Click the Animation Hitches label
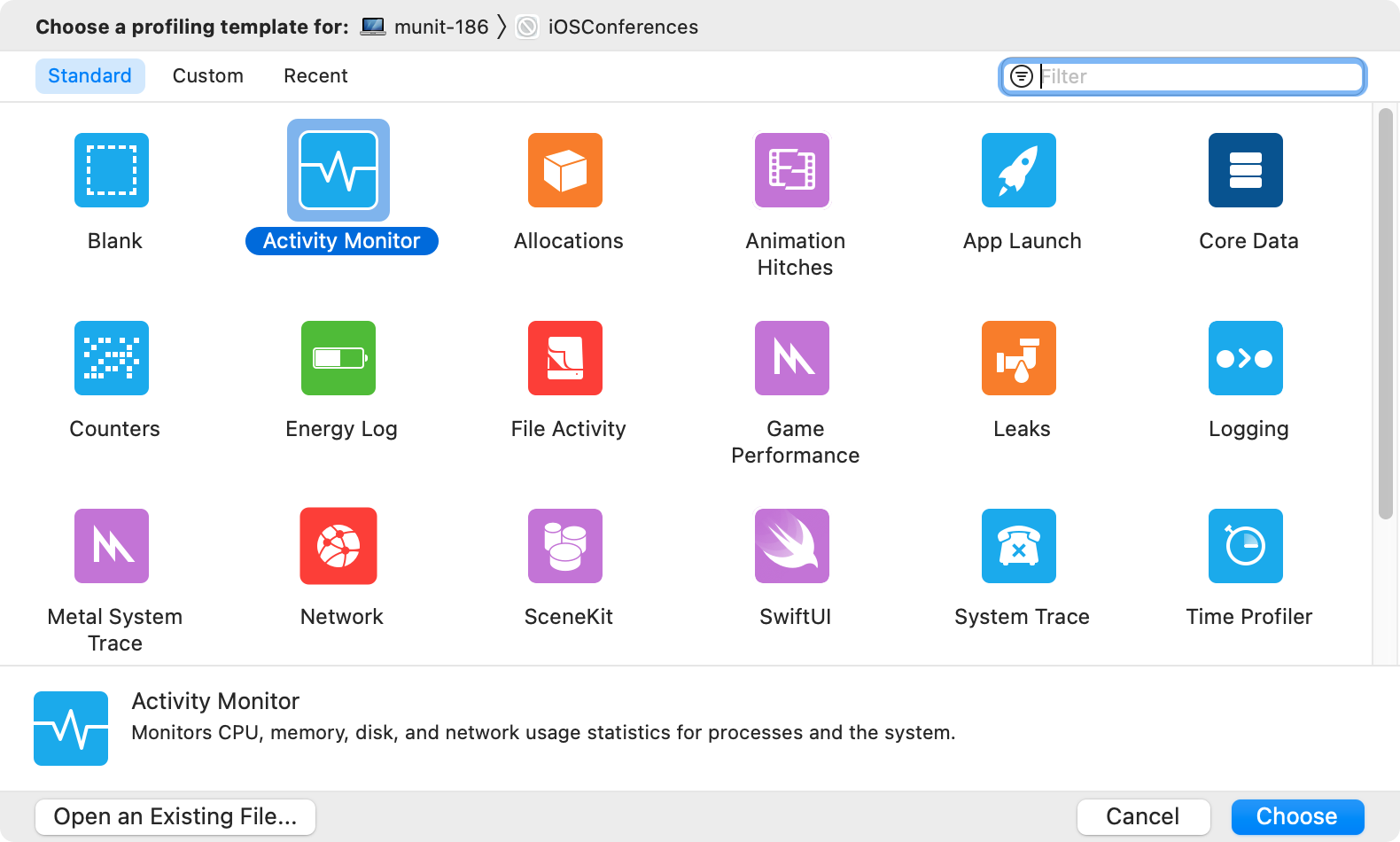The height and width of the screenshot is (842, 1400). tap(796, 254)
